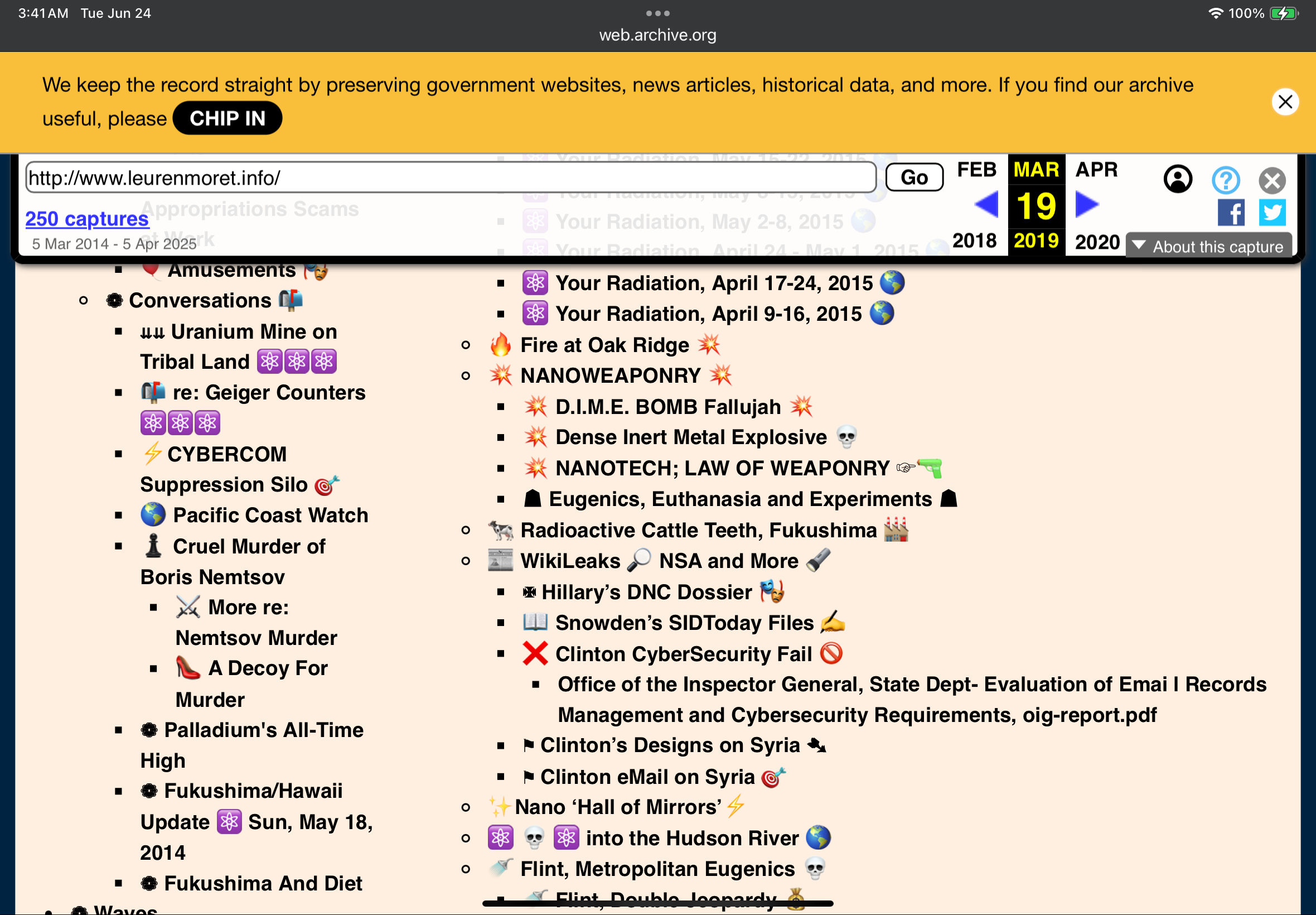
Task: Click the Wayback Machine URL input field
Action: (451, 178)
